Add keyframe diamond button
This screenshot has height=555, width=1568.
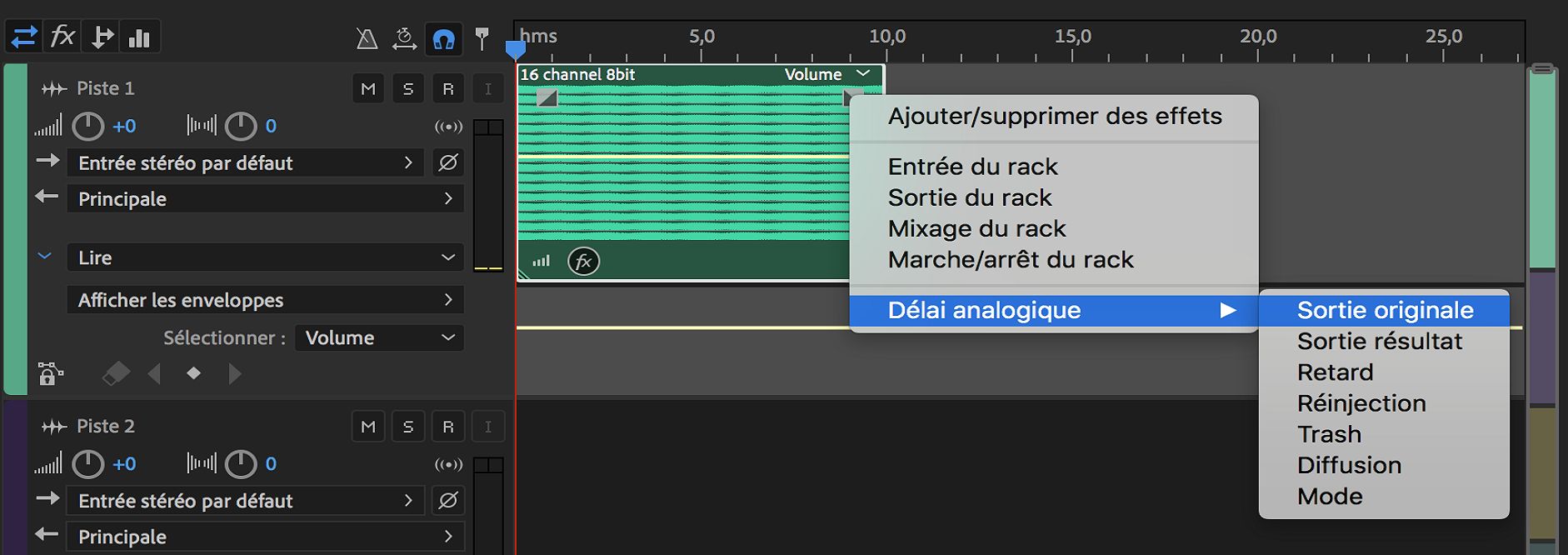(x=193, y=373)
